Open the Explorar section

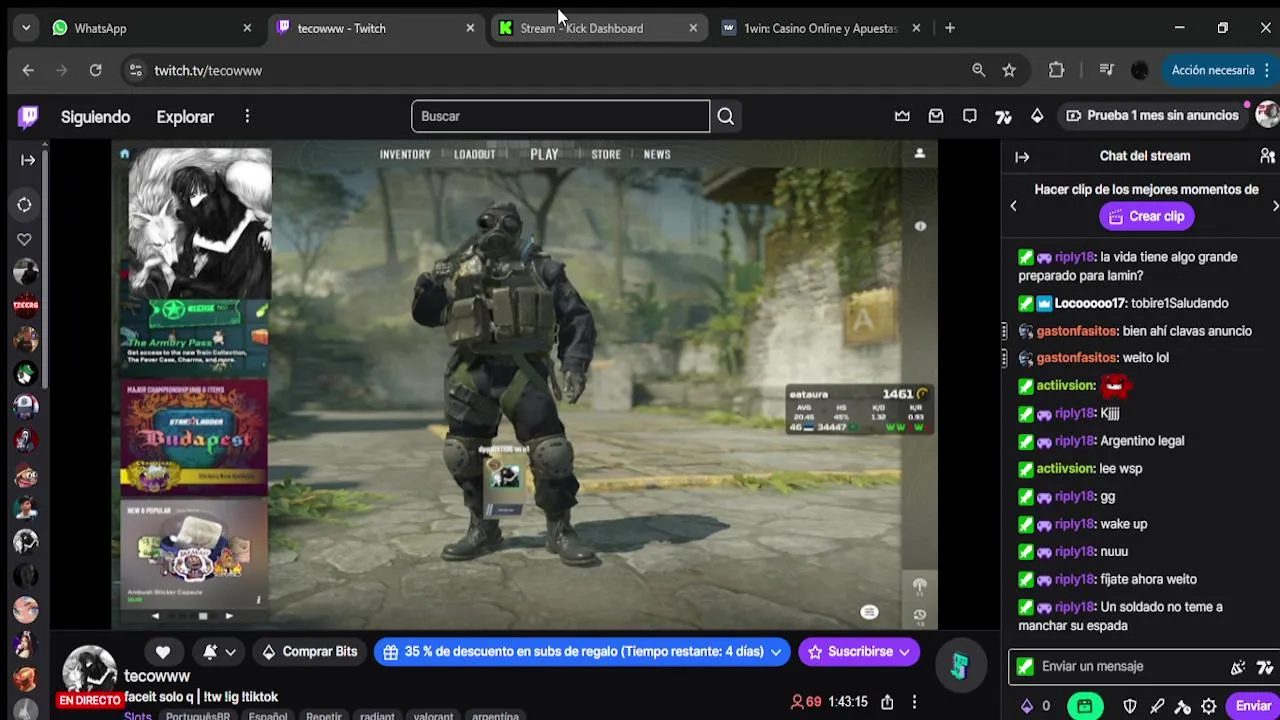pyautogui.click(x=185, y=117)
